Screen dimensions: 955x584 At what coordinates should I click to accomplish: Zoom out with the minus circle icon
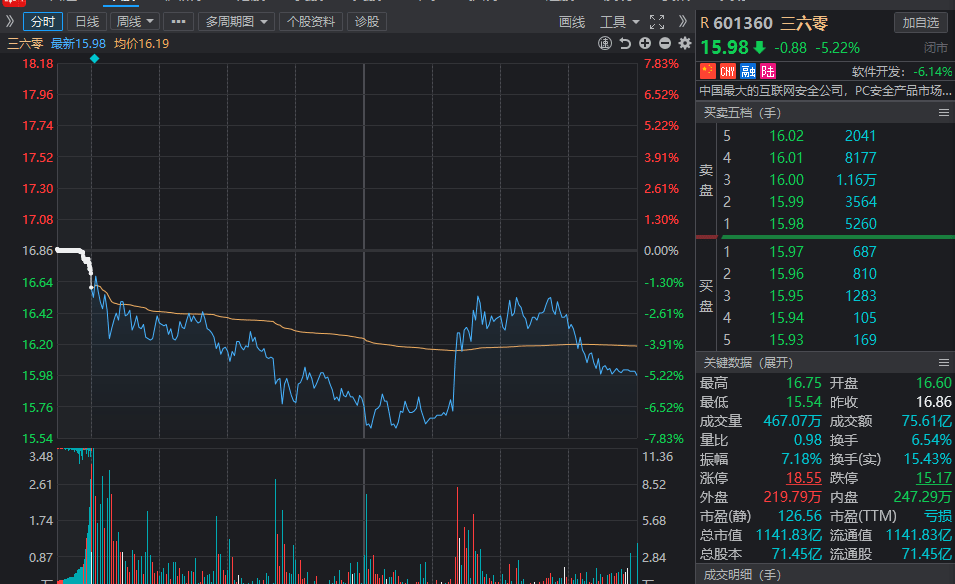coord(665,43)
